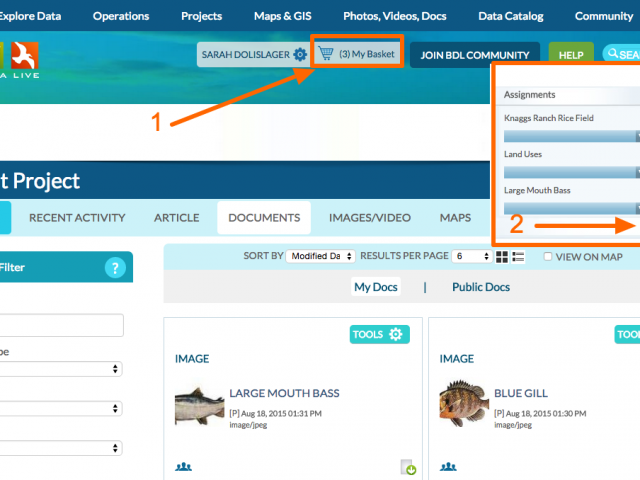640x480 pixels.
Task: Click the Aug 18, 2015 01:31 PM timestamp
Action: [x=281, y=413]
